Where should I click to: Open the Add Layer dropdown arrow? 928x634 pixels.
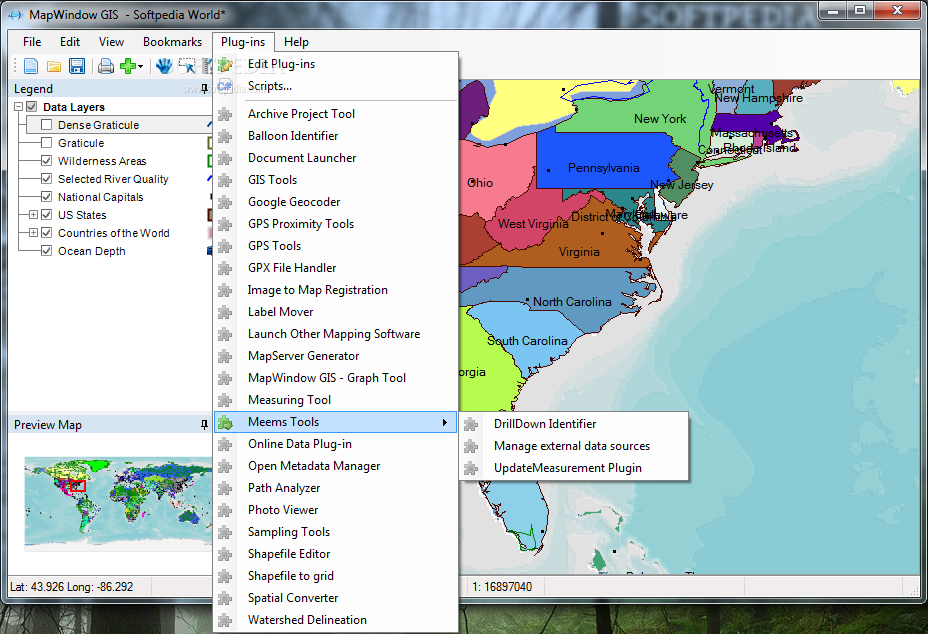pos(140,66)
